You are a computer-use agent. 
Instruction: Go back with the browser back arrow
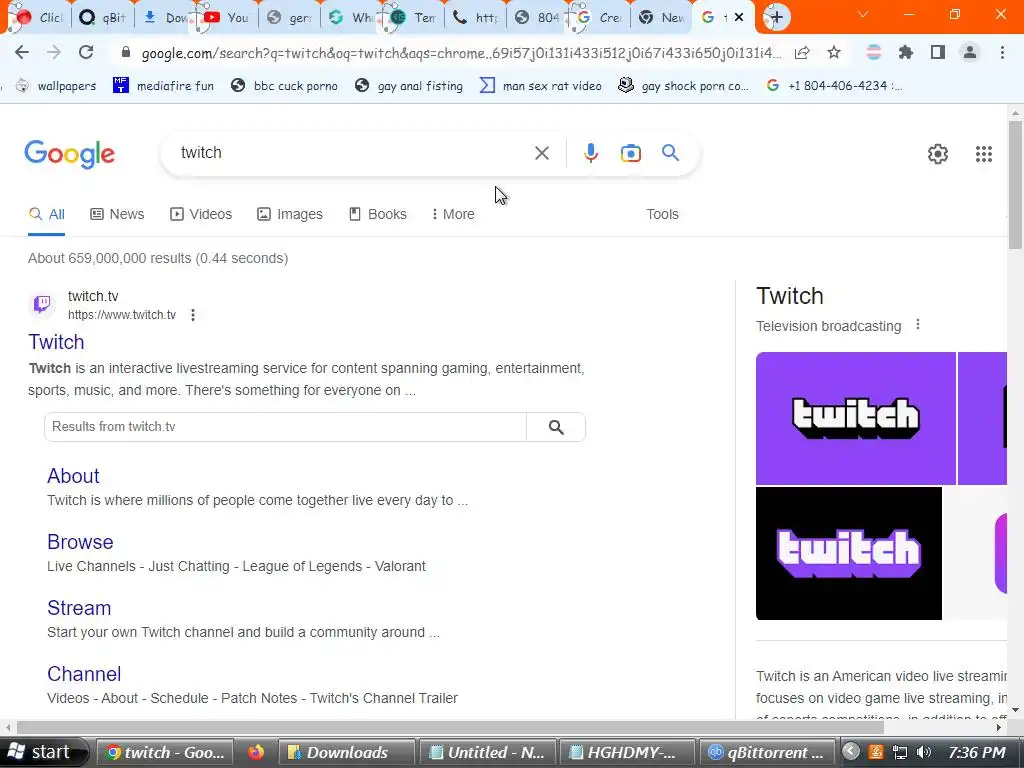point(22,52)
